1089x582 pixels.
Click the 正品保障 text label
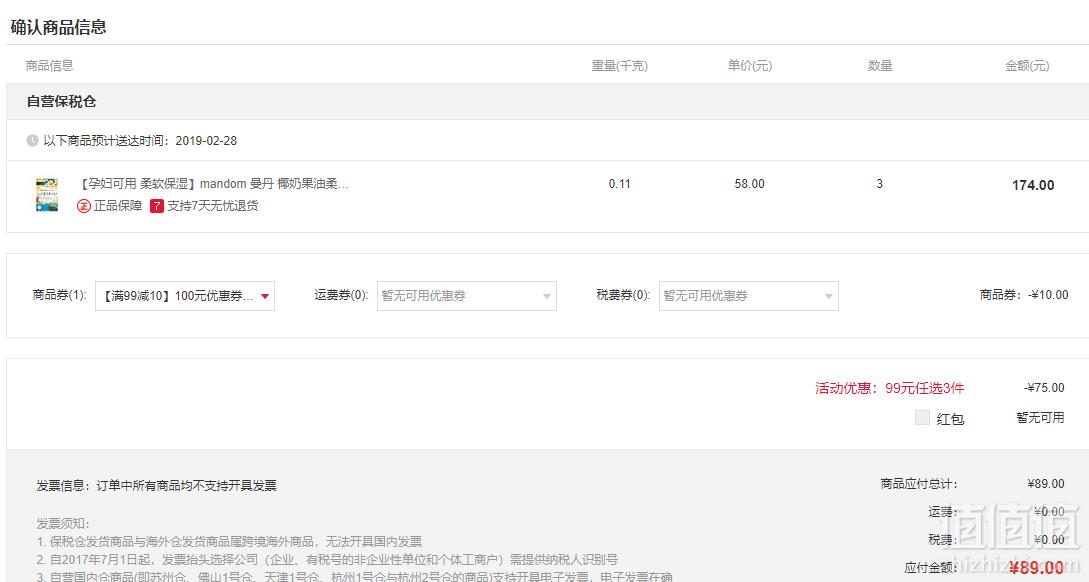point(117,206)
